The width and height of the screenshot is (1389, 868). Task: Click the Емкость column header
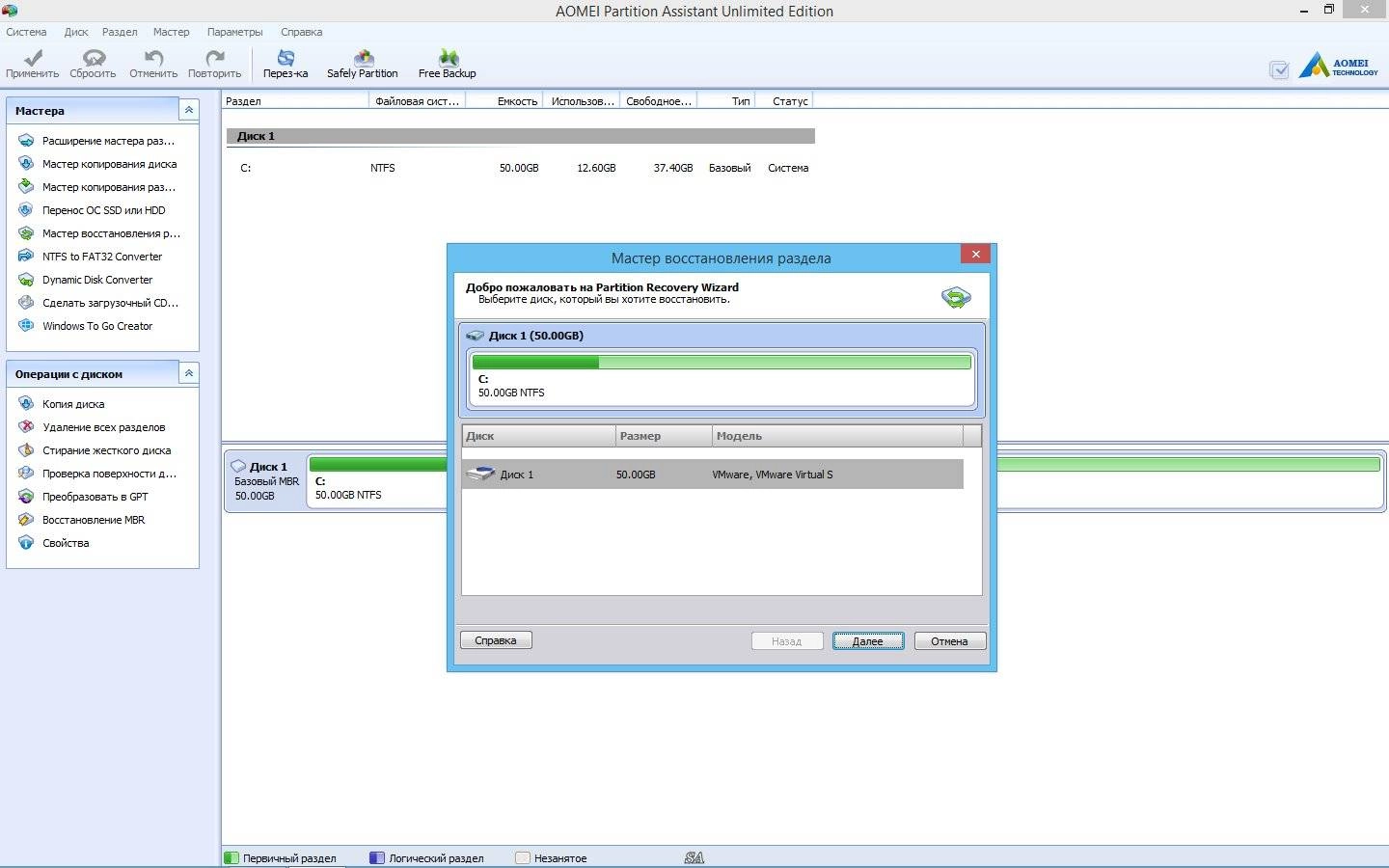click(x=504, y=100)
